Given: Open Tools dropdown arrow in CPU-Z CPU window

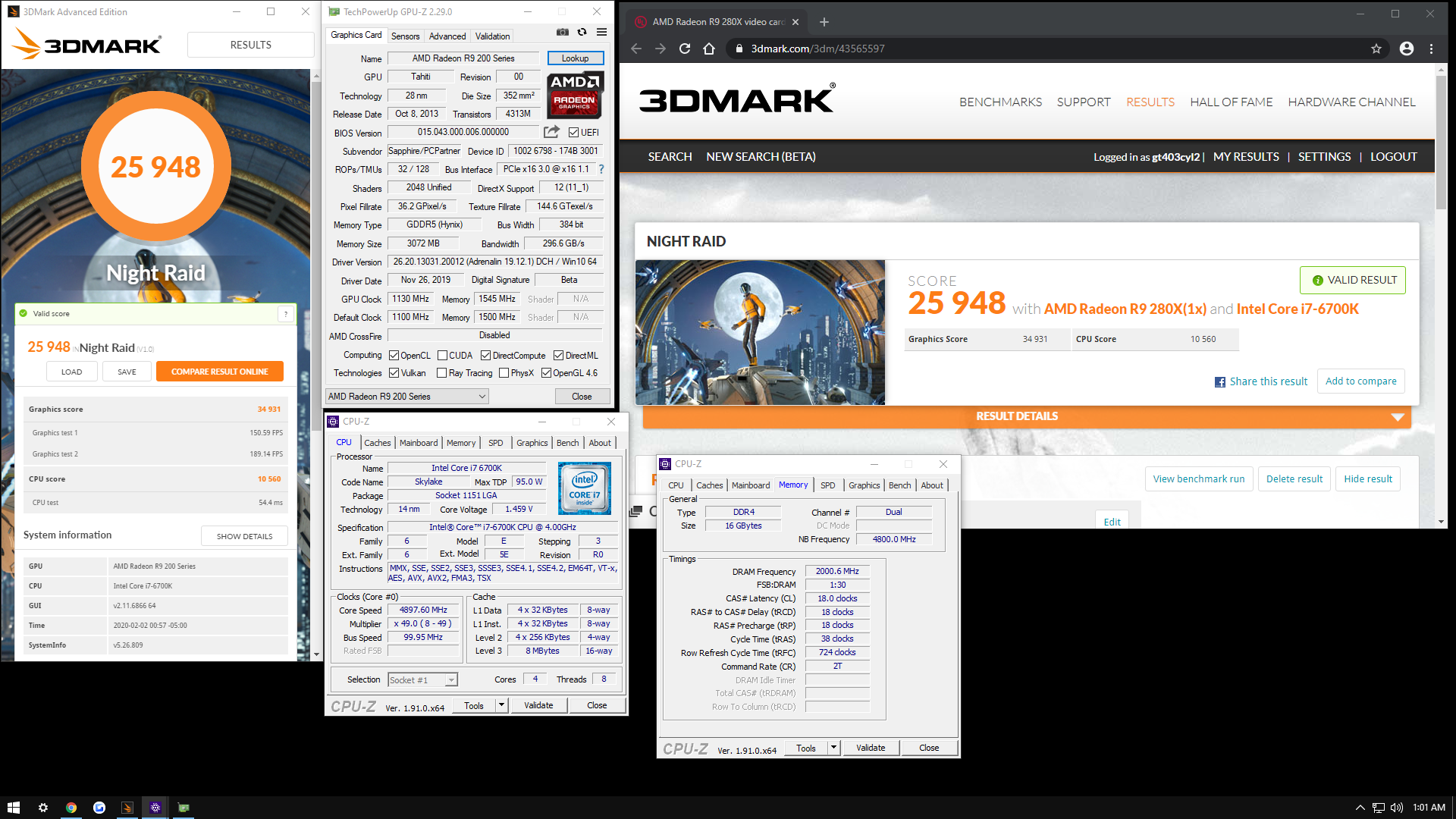Looking at the screenshot, I should (x=501, y=705).
